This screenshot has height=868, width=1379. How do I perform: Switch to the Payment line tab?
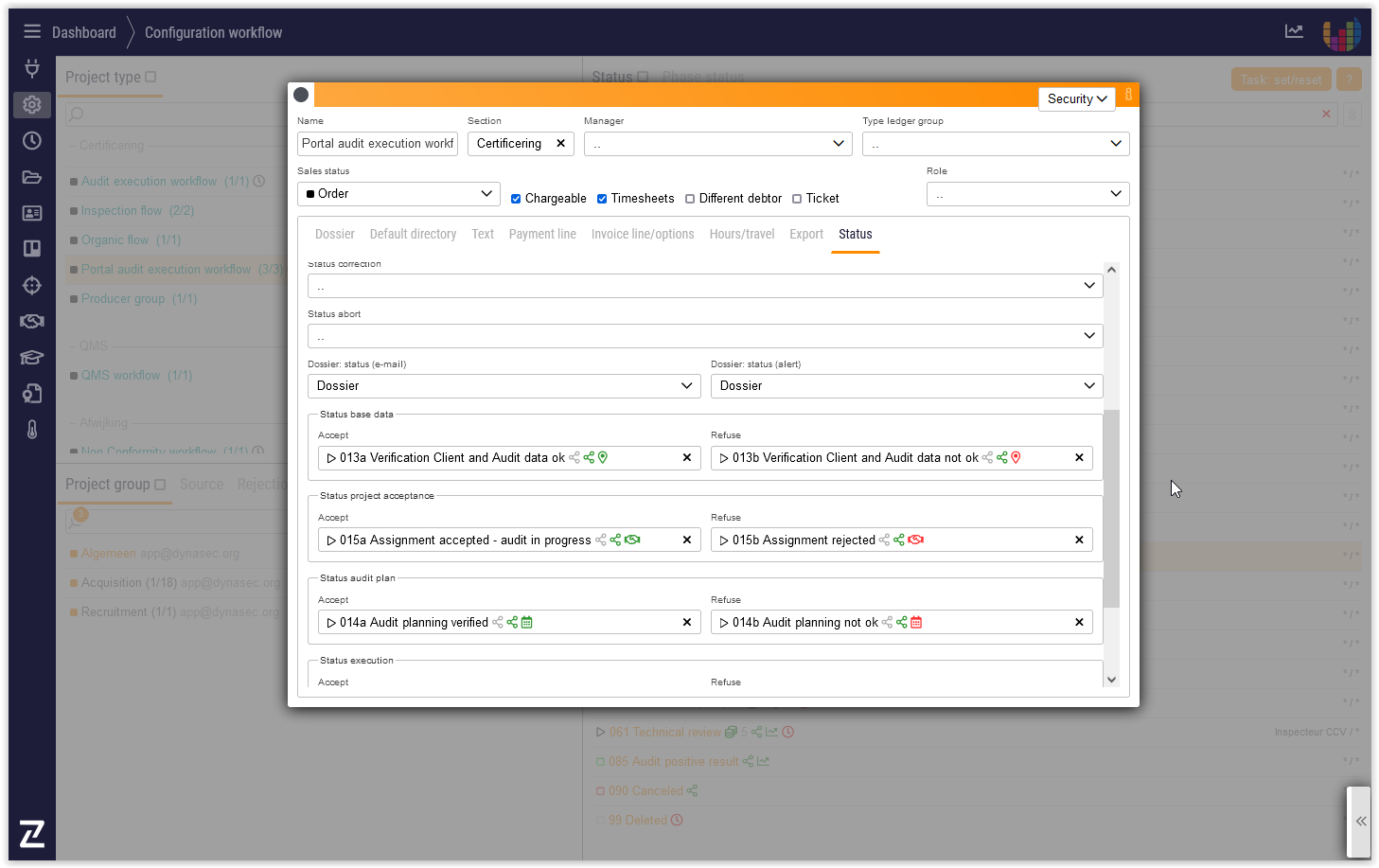542,234
